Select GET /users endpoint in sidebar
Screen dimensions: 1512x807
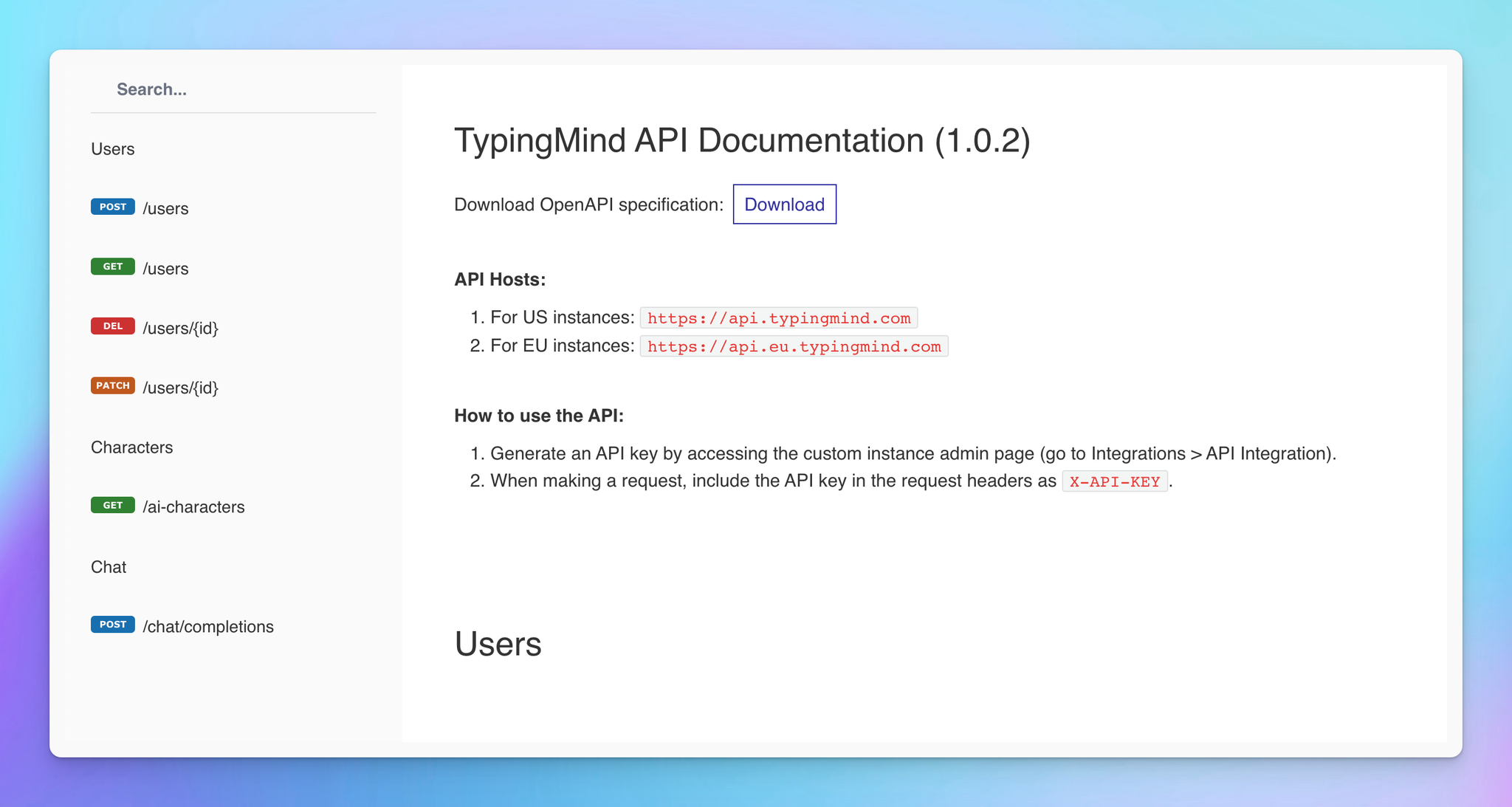pos(140,268)
